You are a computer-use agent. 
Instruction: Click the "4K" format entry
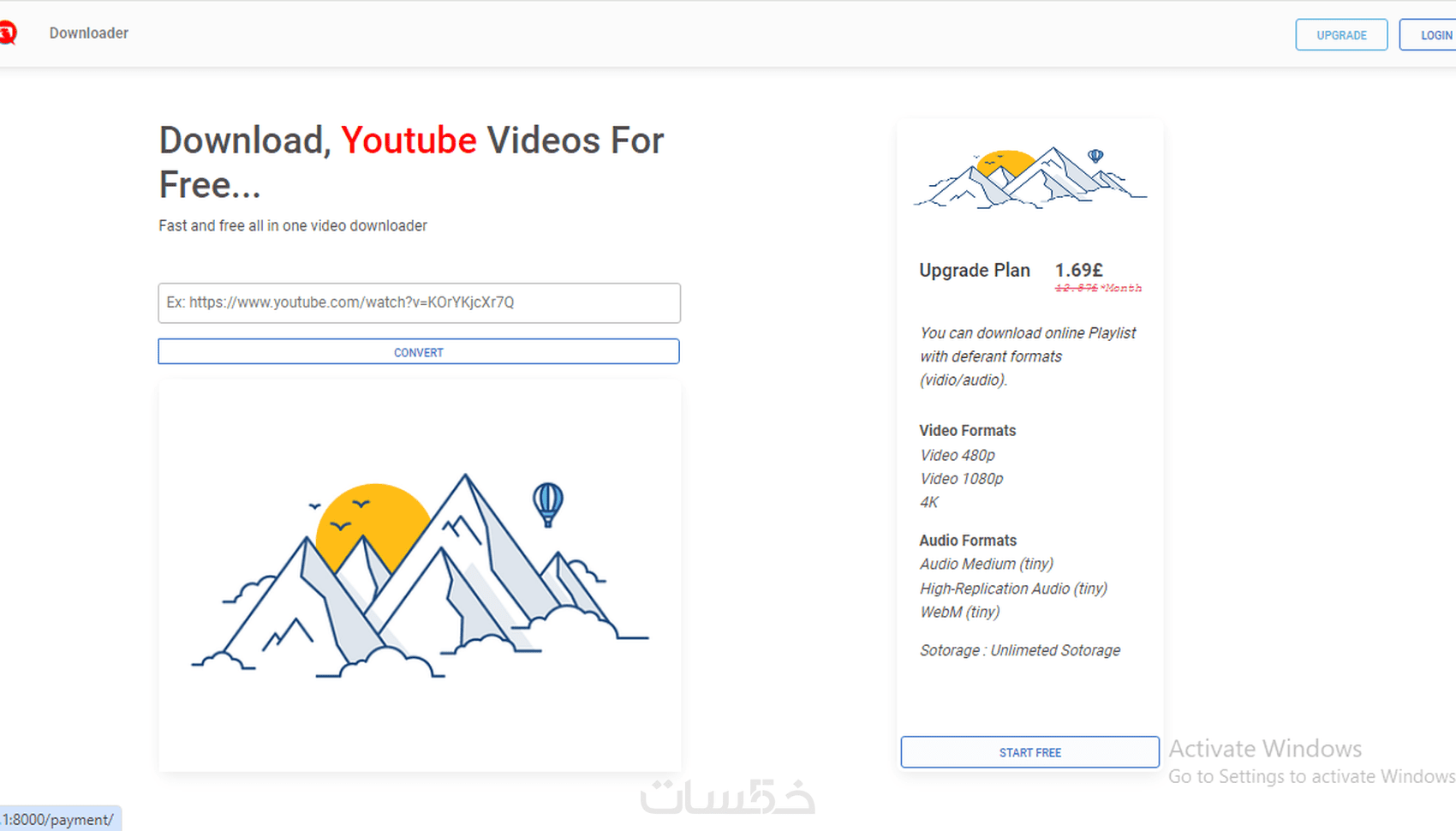click(929, 503)
